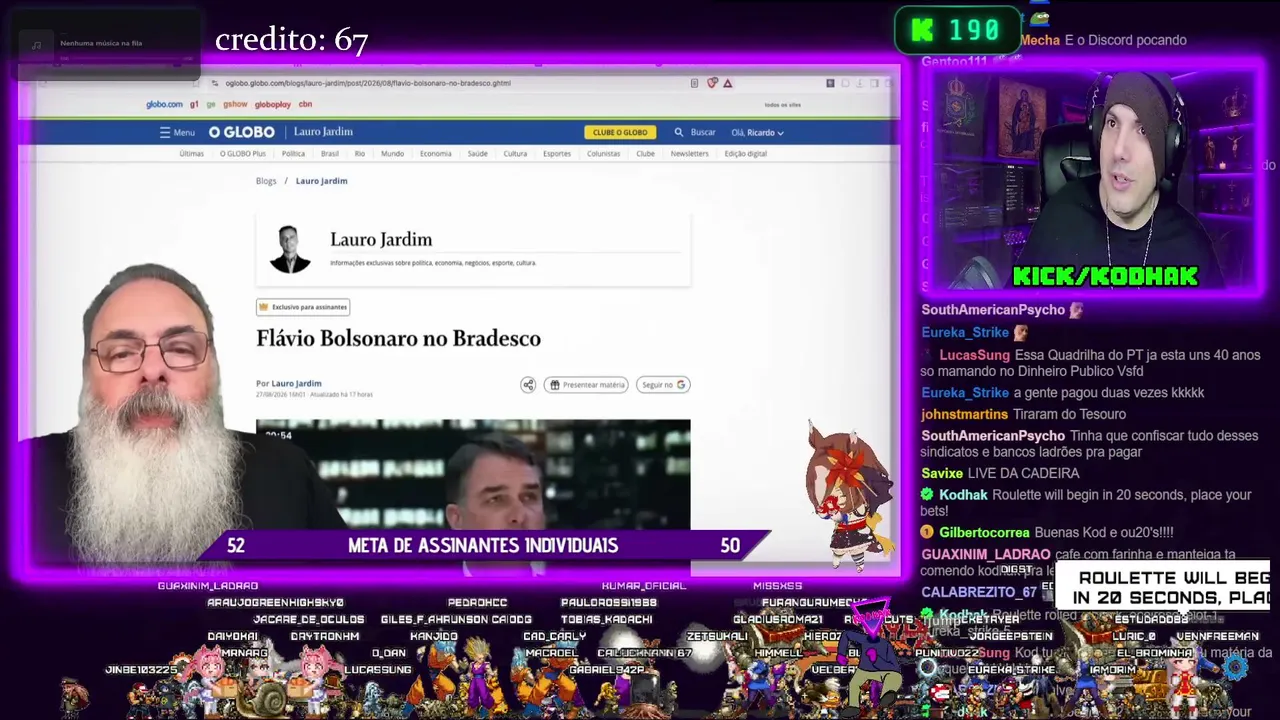This screenshot has height=720, width=1280.
Task: Open the reader mode icon in the address bar
Action: [x=695, y=83]
